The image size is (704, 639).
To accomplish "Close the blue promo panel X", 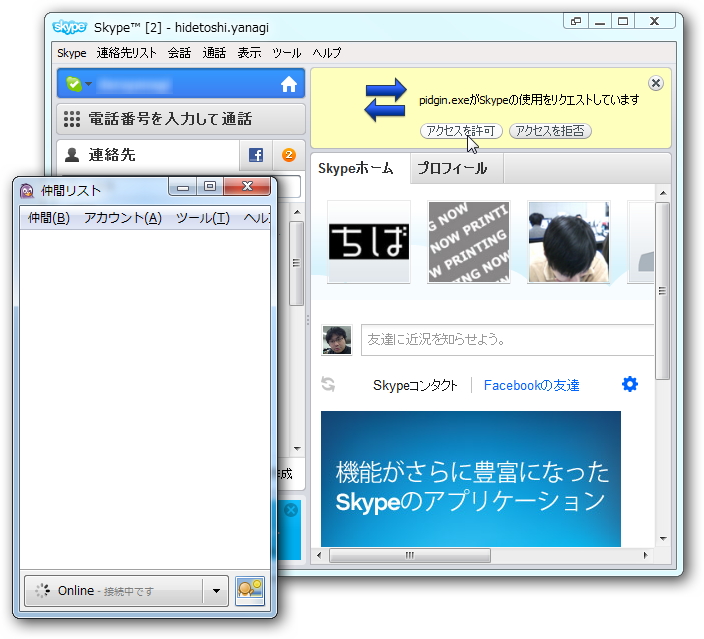I will tap(291, 510).
